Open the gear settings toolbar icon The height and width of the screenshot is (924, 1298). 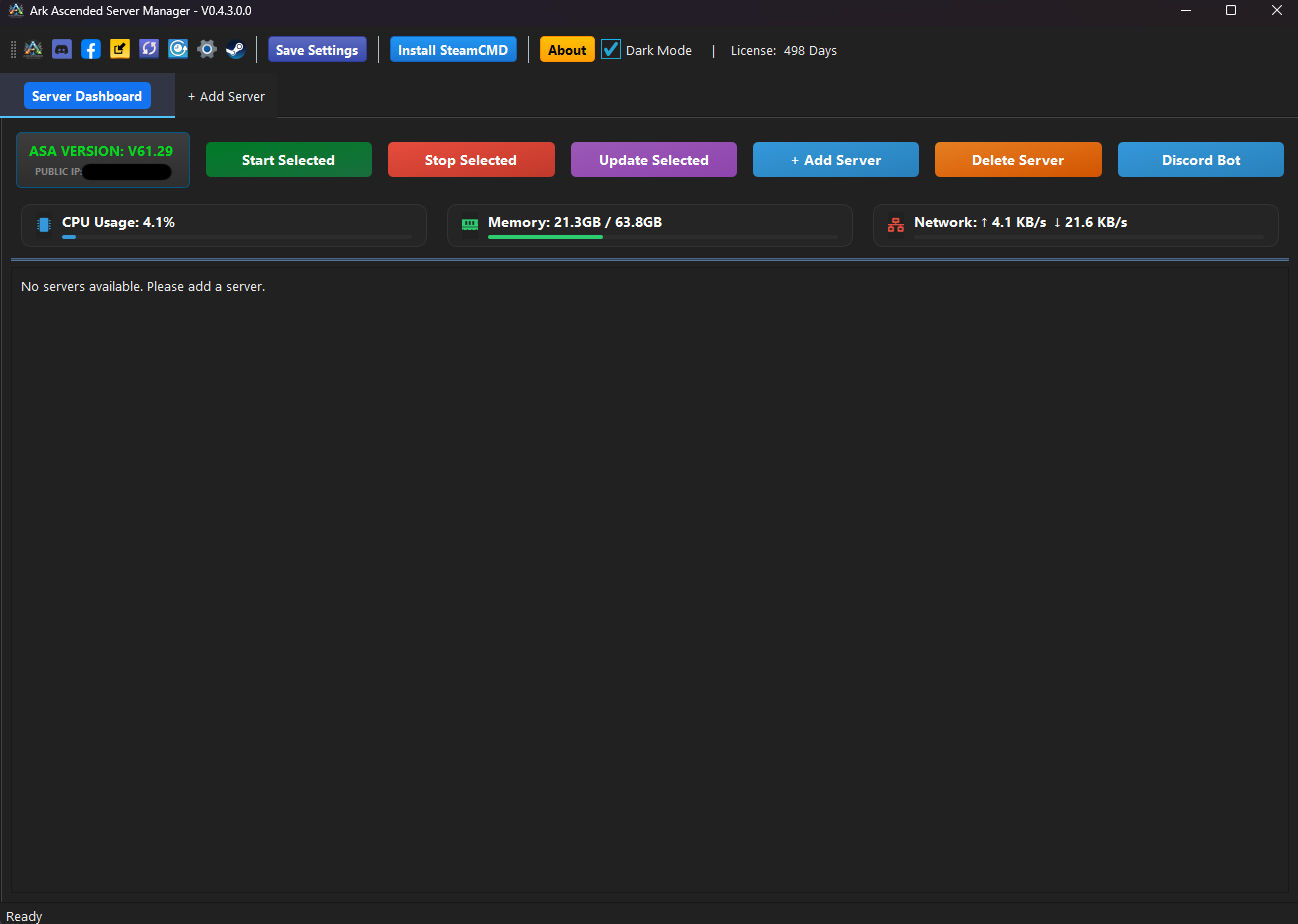207,49
